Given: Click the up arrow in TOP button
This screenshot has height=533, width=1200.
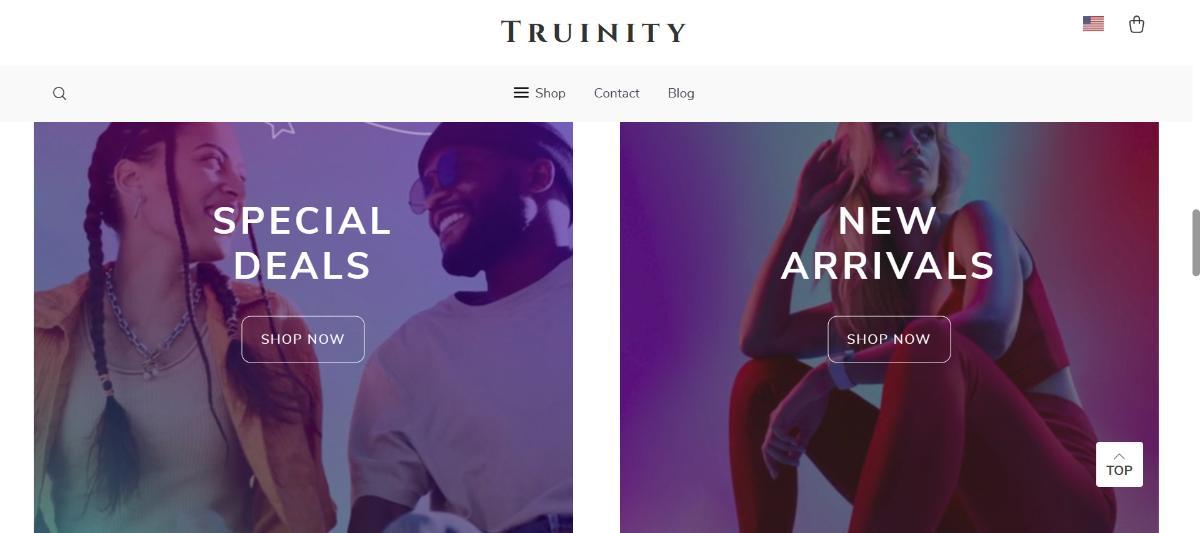Looking at the screenshot, I should pyautogui.click(x=1119, y=456).
